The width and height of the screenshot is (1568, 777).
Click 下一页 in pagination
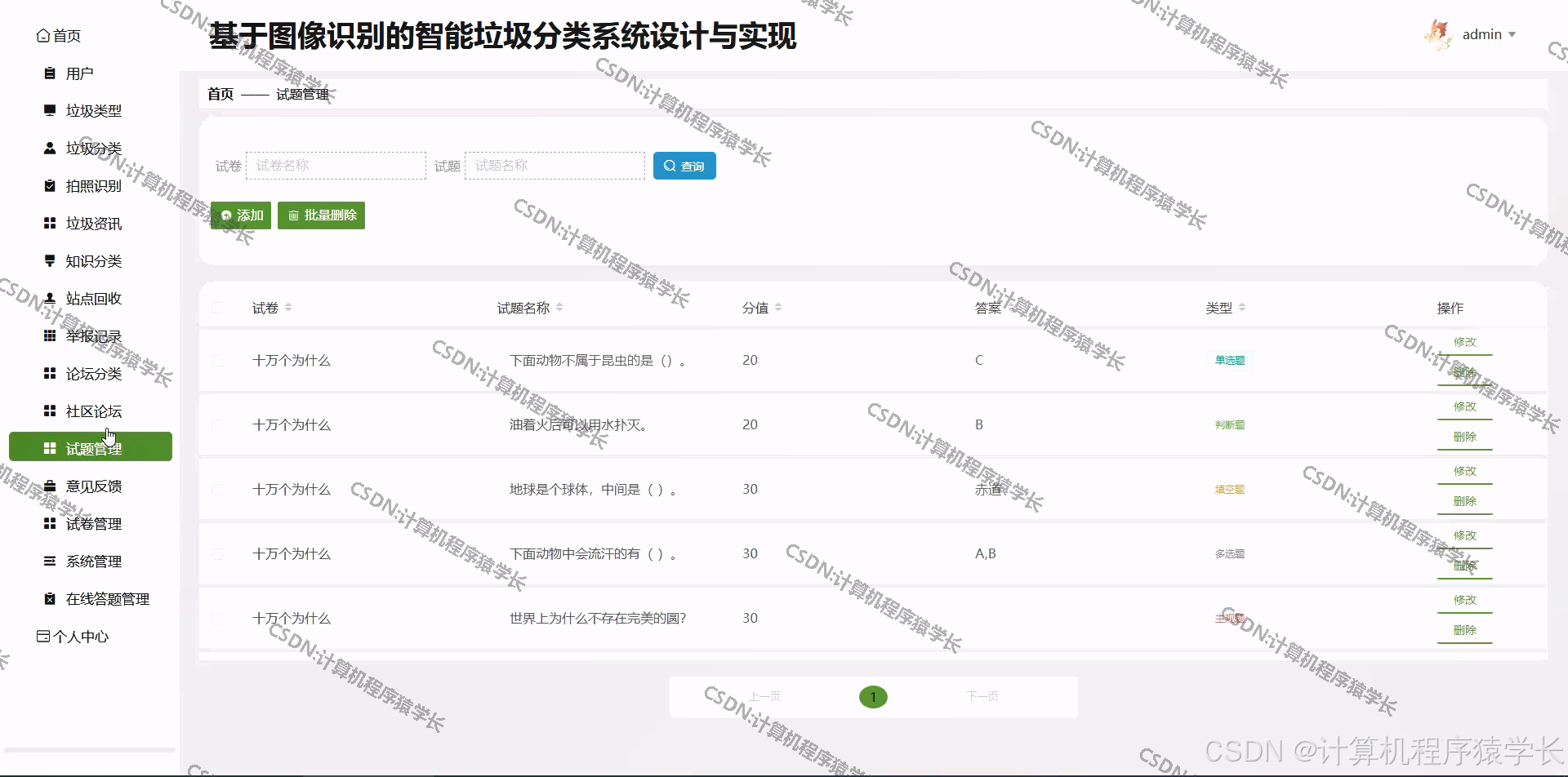[982, 696]
